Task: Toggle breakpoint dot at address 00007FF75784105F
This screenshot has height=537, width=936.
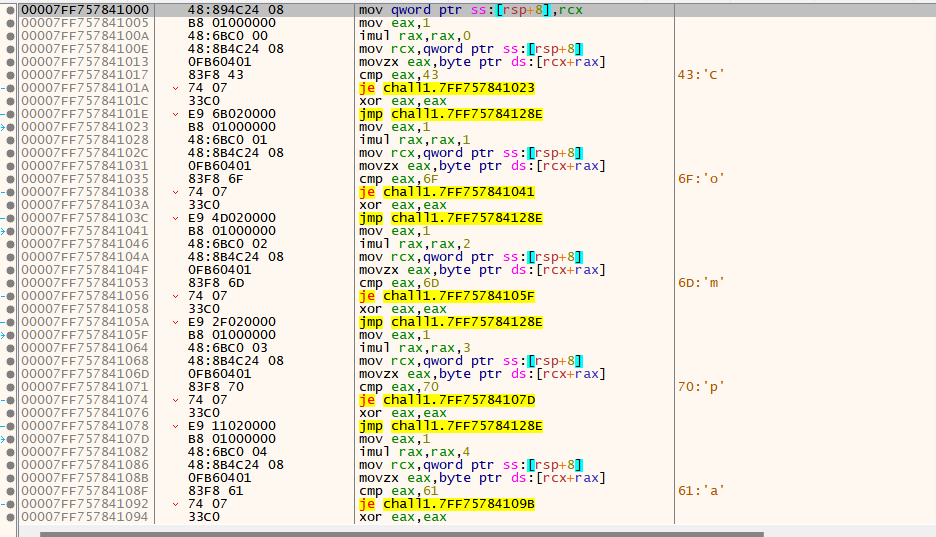Action: 10,335
